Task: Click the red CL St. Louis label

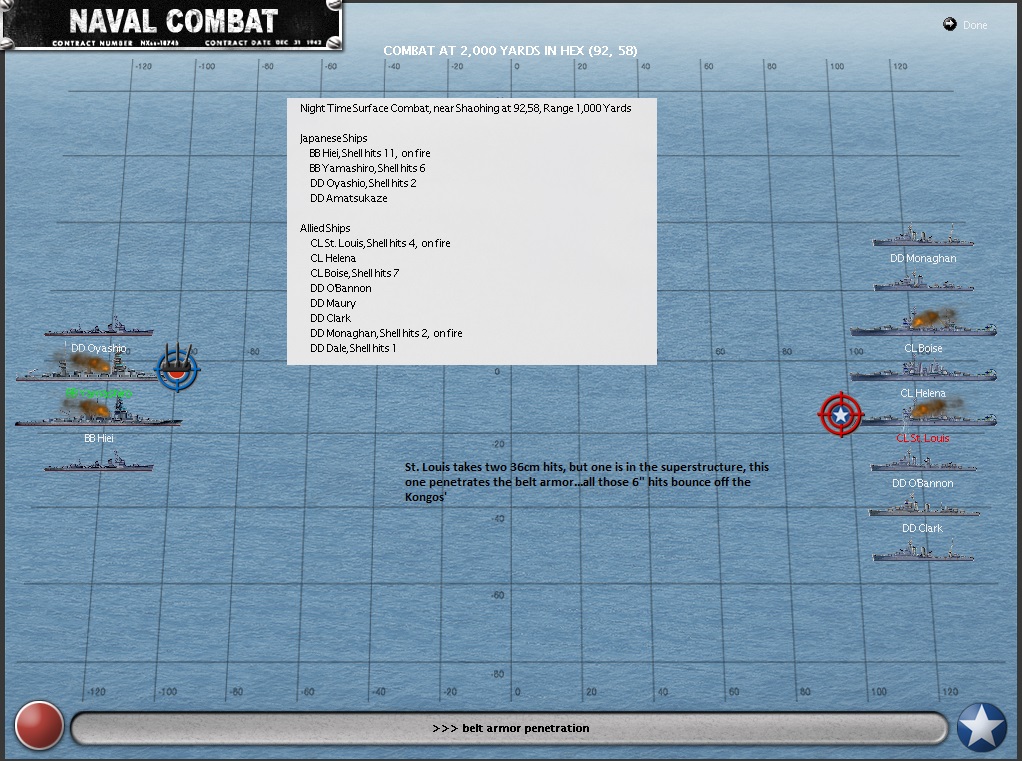Action: 923,438
